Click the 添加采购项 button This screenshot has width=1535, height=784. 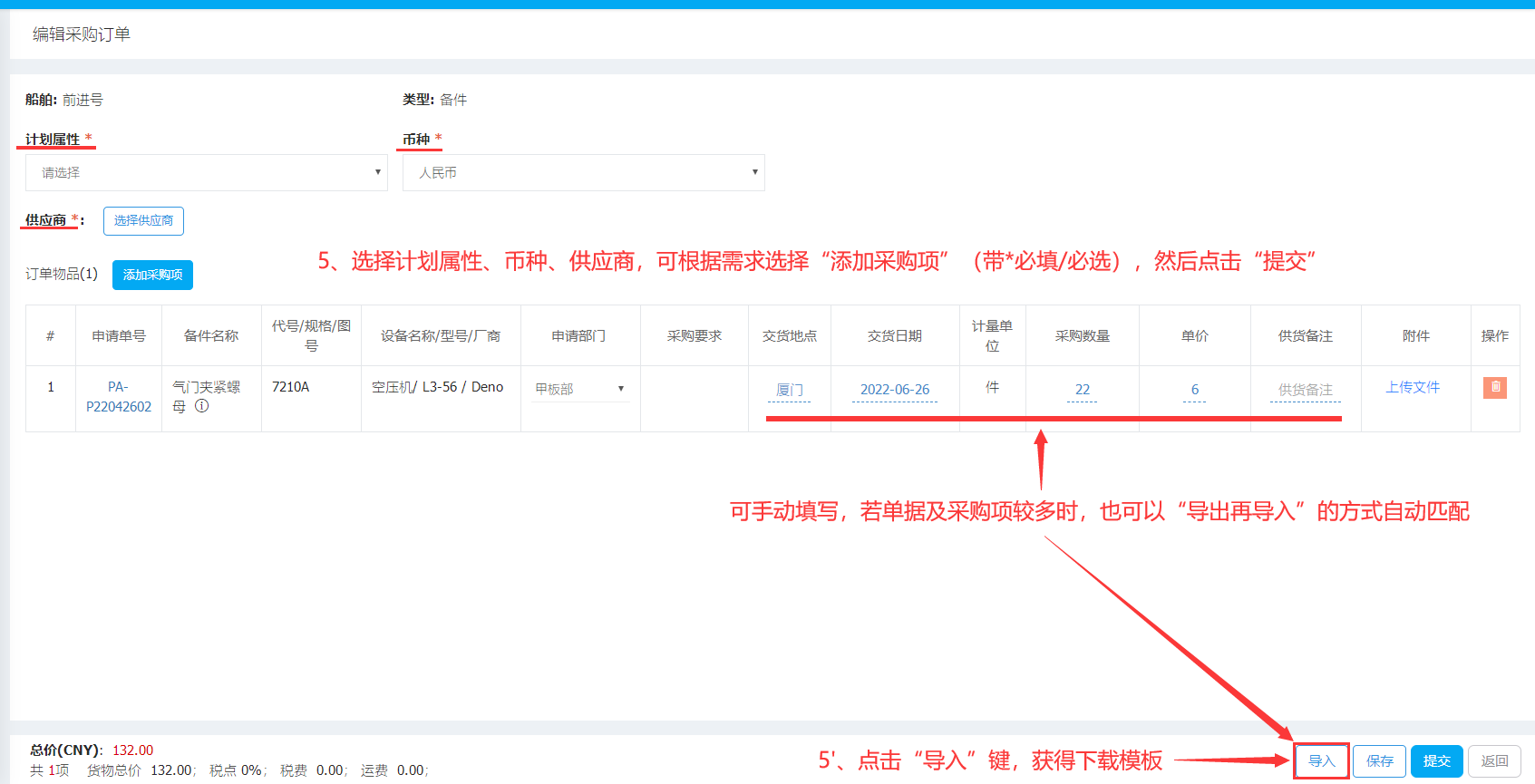(x=152, y=275)
